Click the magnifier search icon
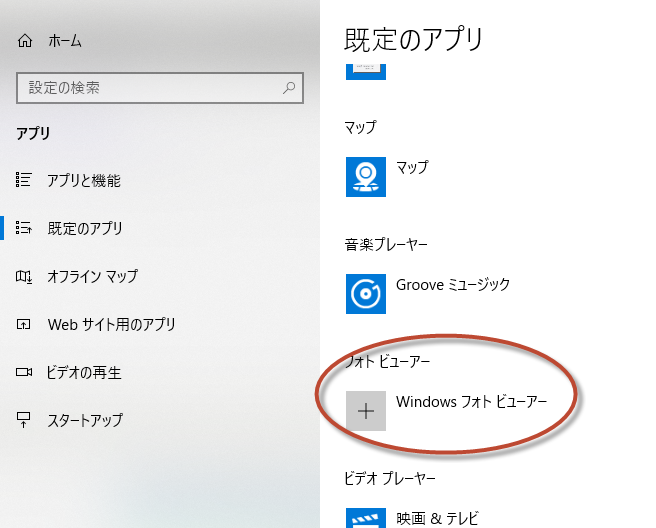Image resolution: width=656 pixels, height=528 pixels. (x=289, y=87)
